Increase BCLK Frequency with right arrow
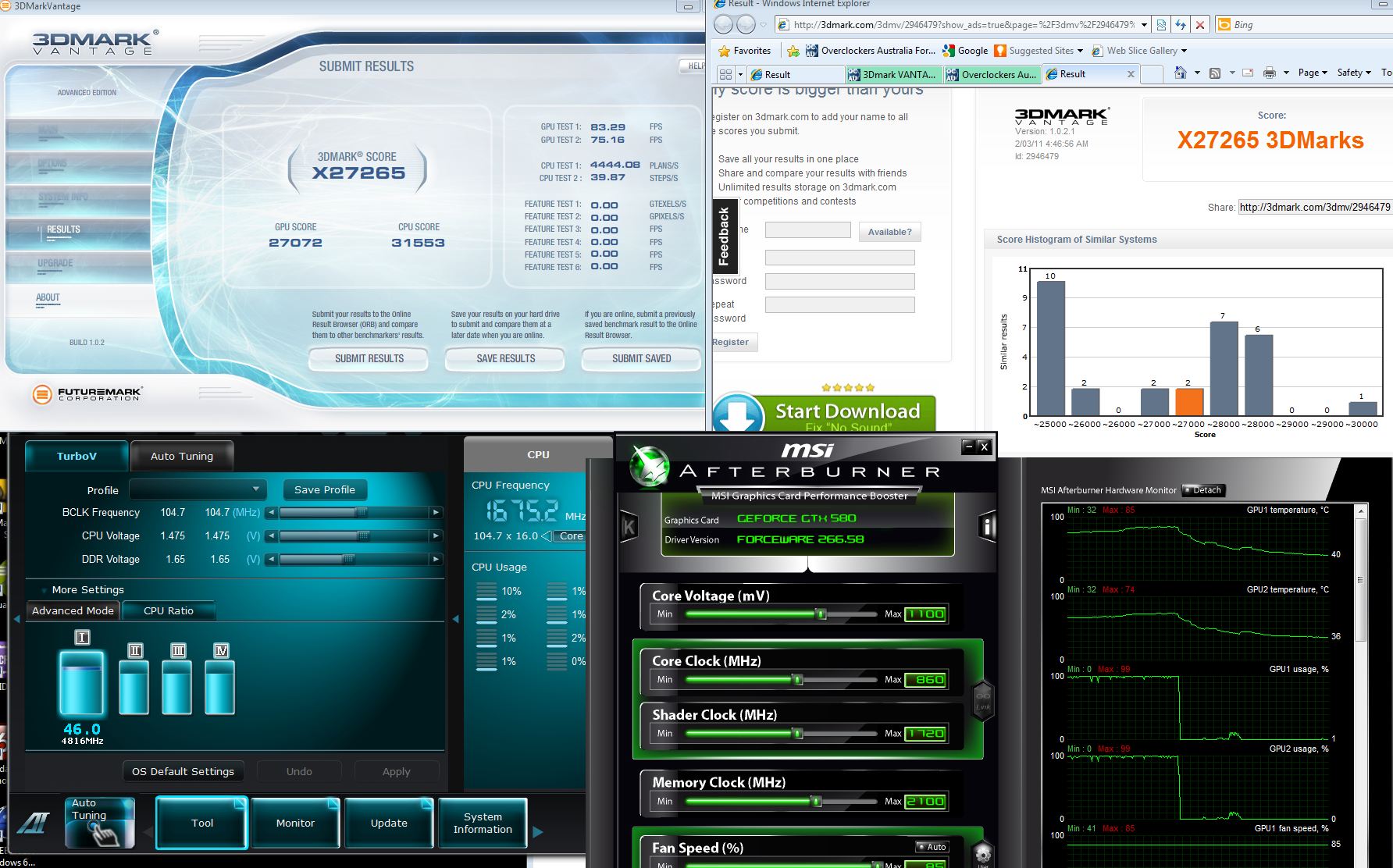Viewport: 1393px width, 868px height. click(x=436, y=513)
